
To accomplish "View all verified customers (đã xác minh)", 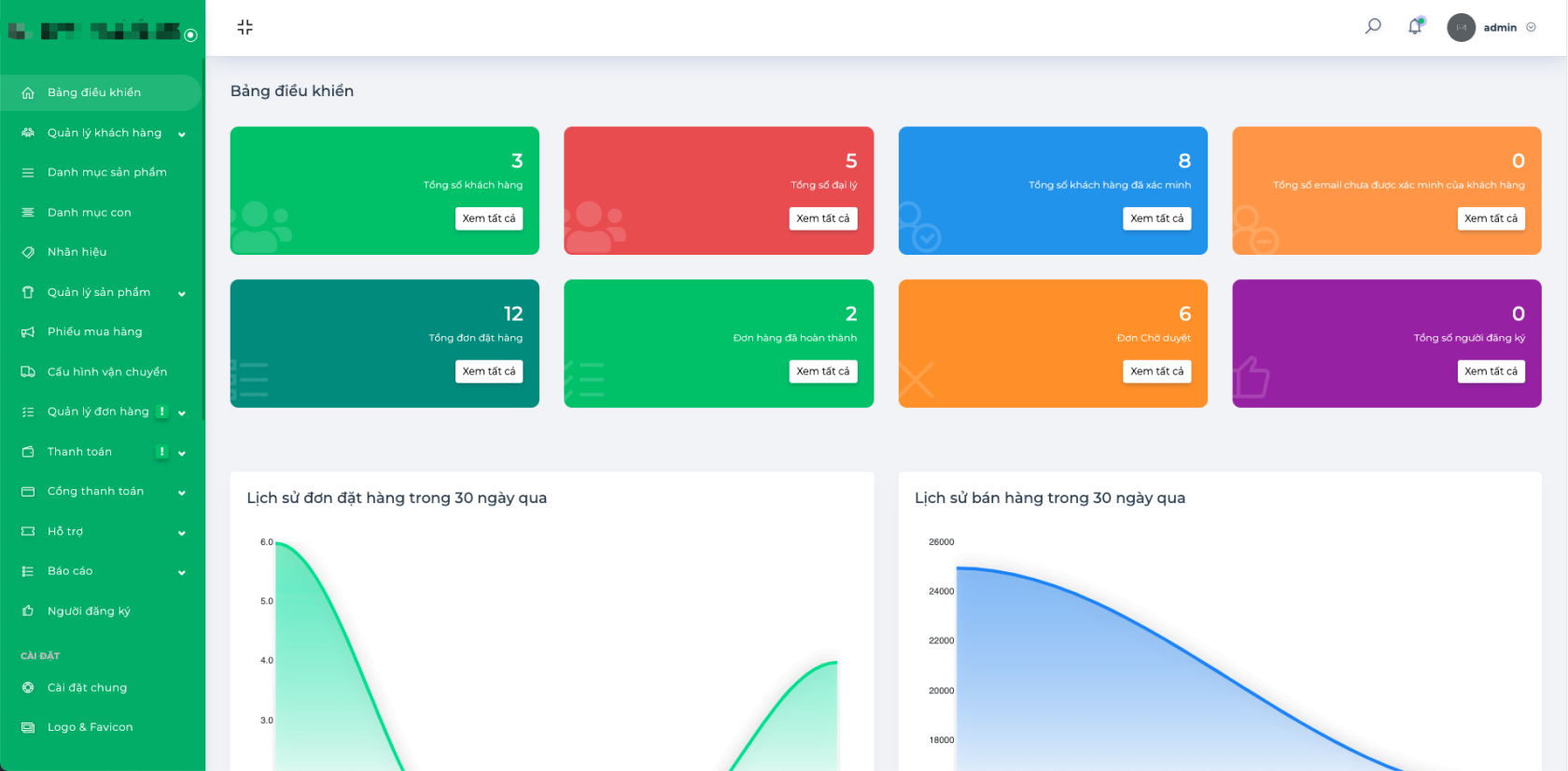I will pos(1156,218).
